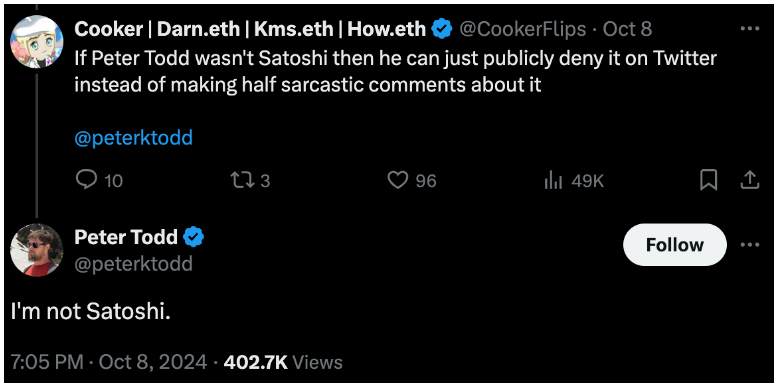Click Peter Todd's profile picture
The height and width of the screenshot is (387, 778).
[37, 250]
